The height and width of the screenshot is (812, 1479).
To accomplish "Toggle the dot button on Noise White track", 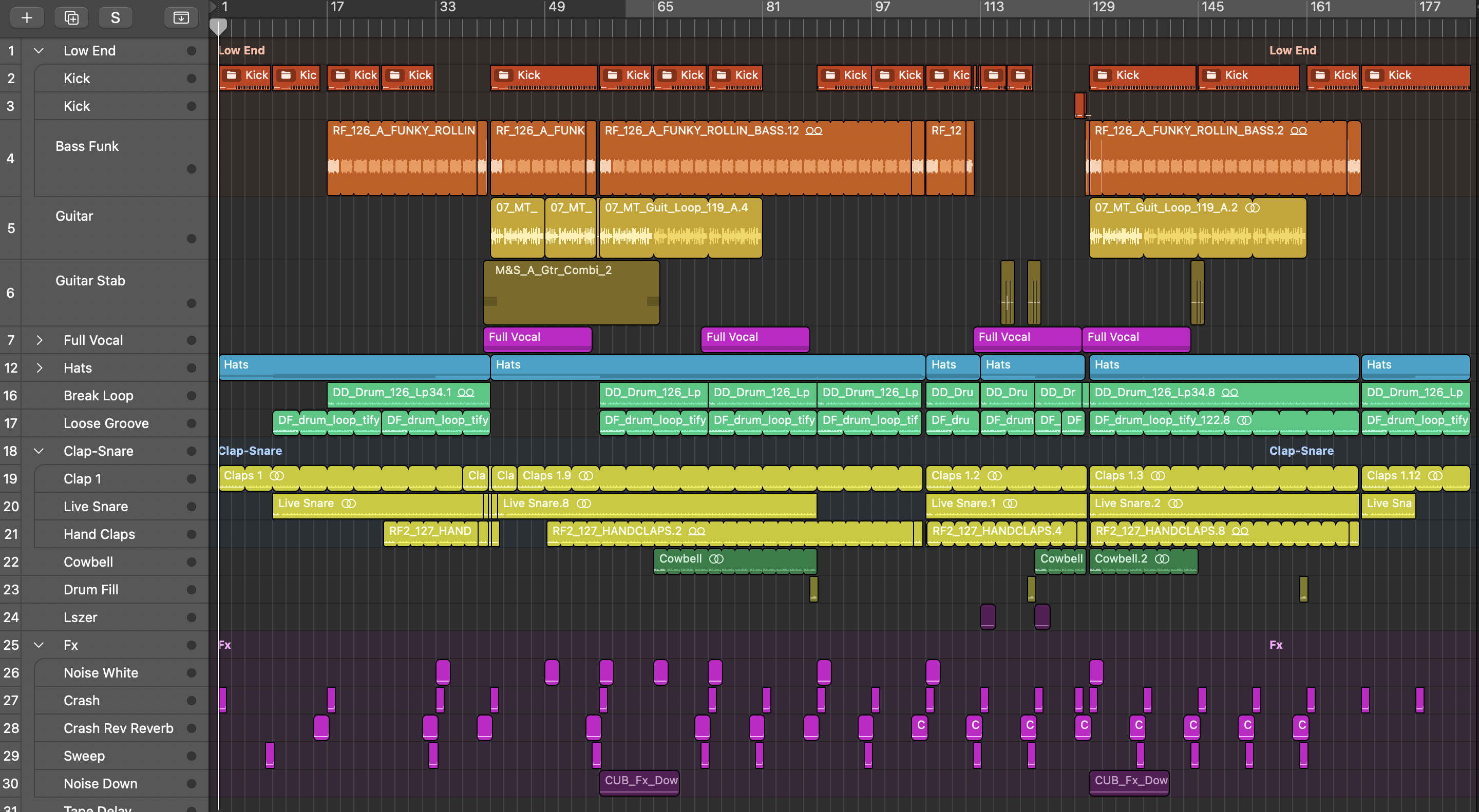I will click(191, 673).
